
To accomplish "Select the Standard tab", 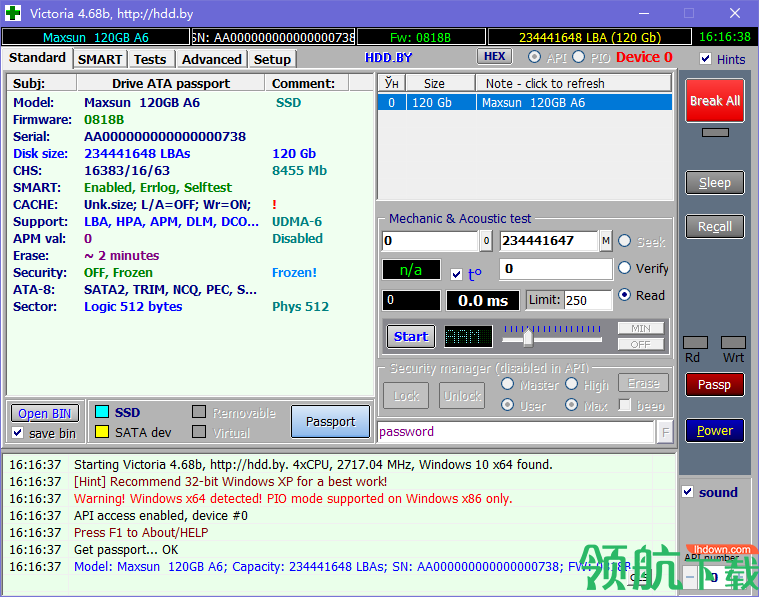I will pyautogui.click(x=37, y=58).
